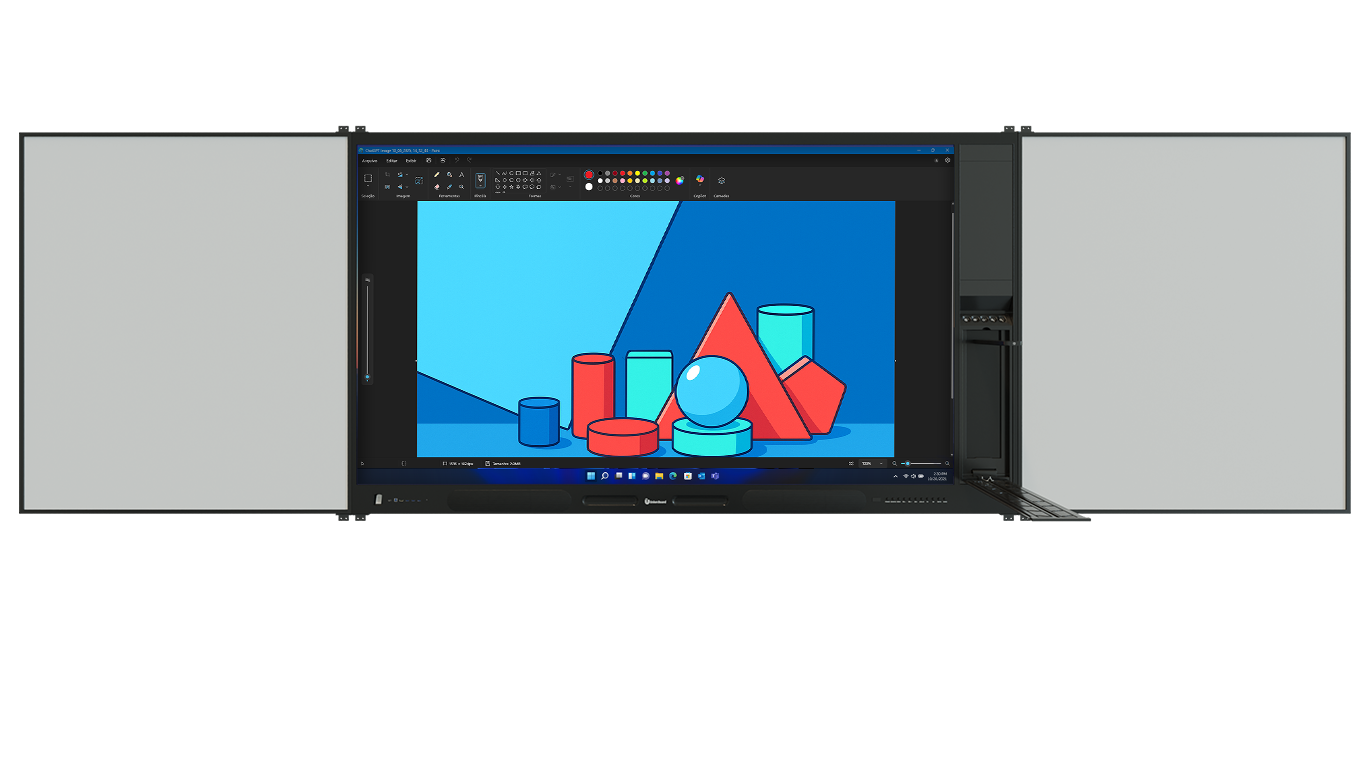Select the Fill bucket tool
Image resolution: width=1366 pixels, height=768 pixels.
tap(449, 174)
